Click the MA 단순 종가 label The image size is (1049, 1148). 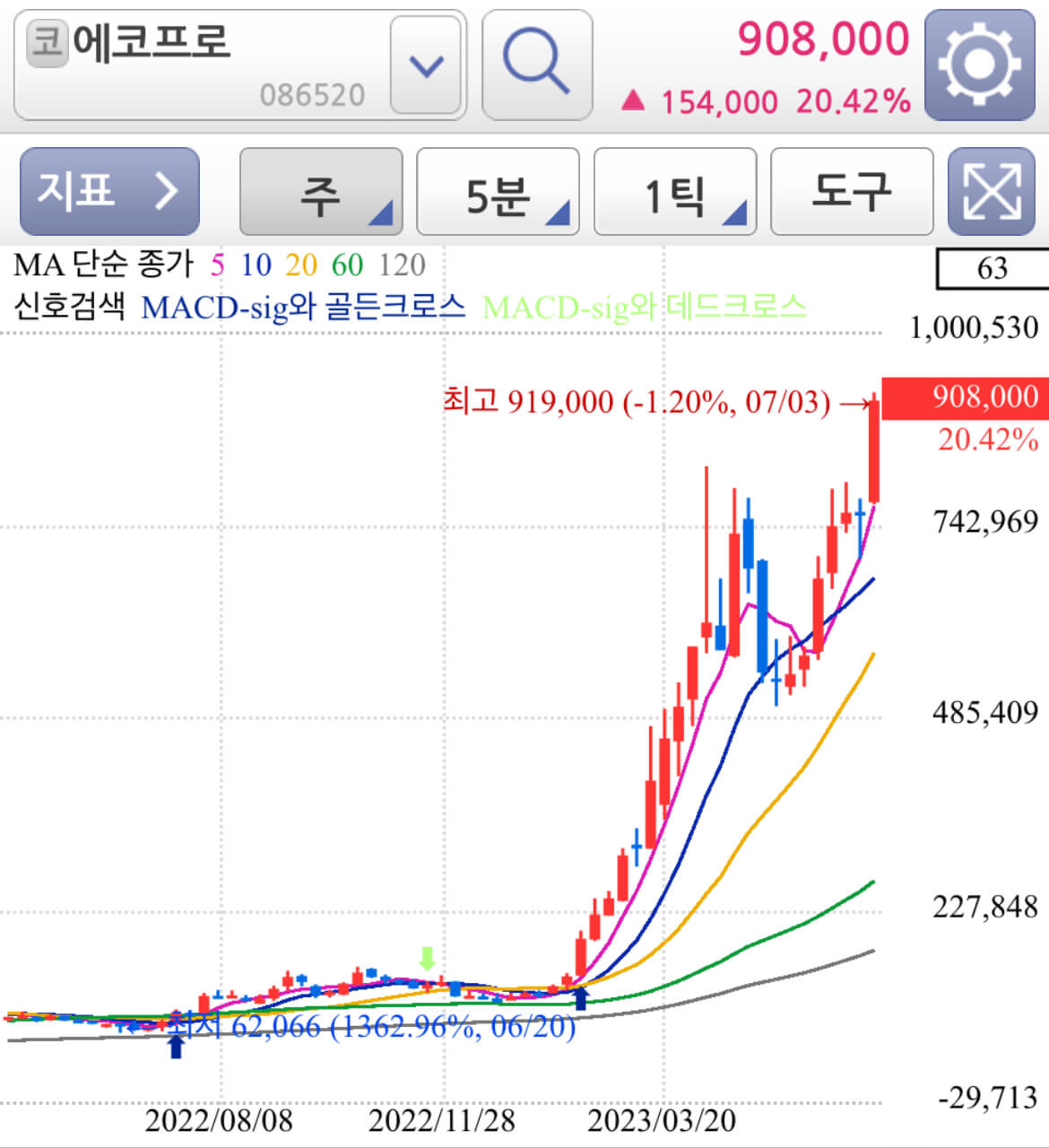coord(104,265)
